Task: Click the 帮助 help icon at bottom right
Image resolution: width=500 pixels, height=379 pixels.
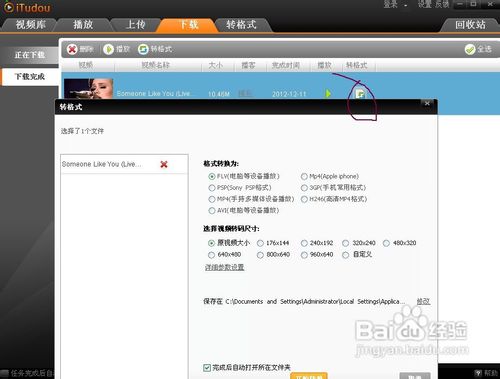Action: [478, 373]
